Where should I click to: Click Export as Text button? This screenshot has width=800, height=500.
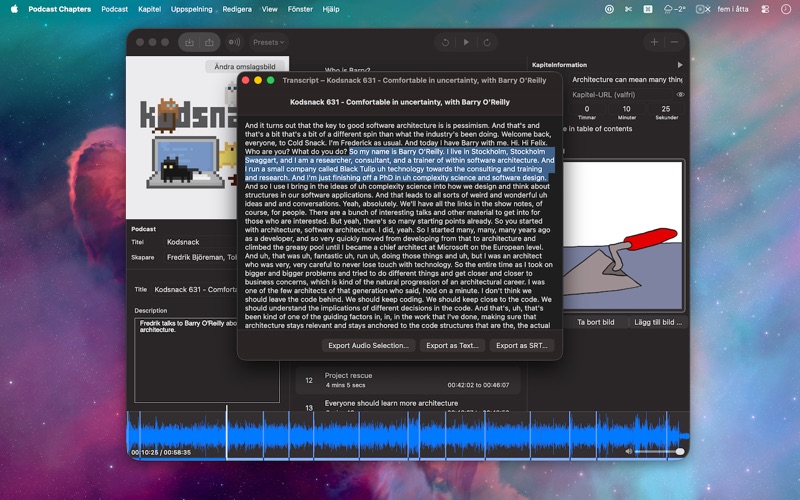pyautogui.click(x=452, y=345)
